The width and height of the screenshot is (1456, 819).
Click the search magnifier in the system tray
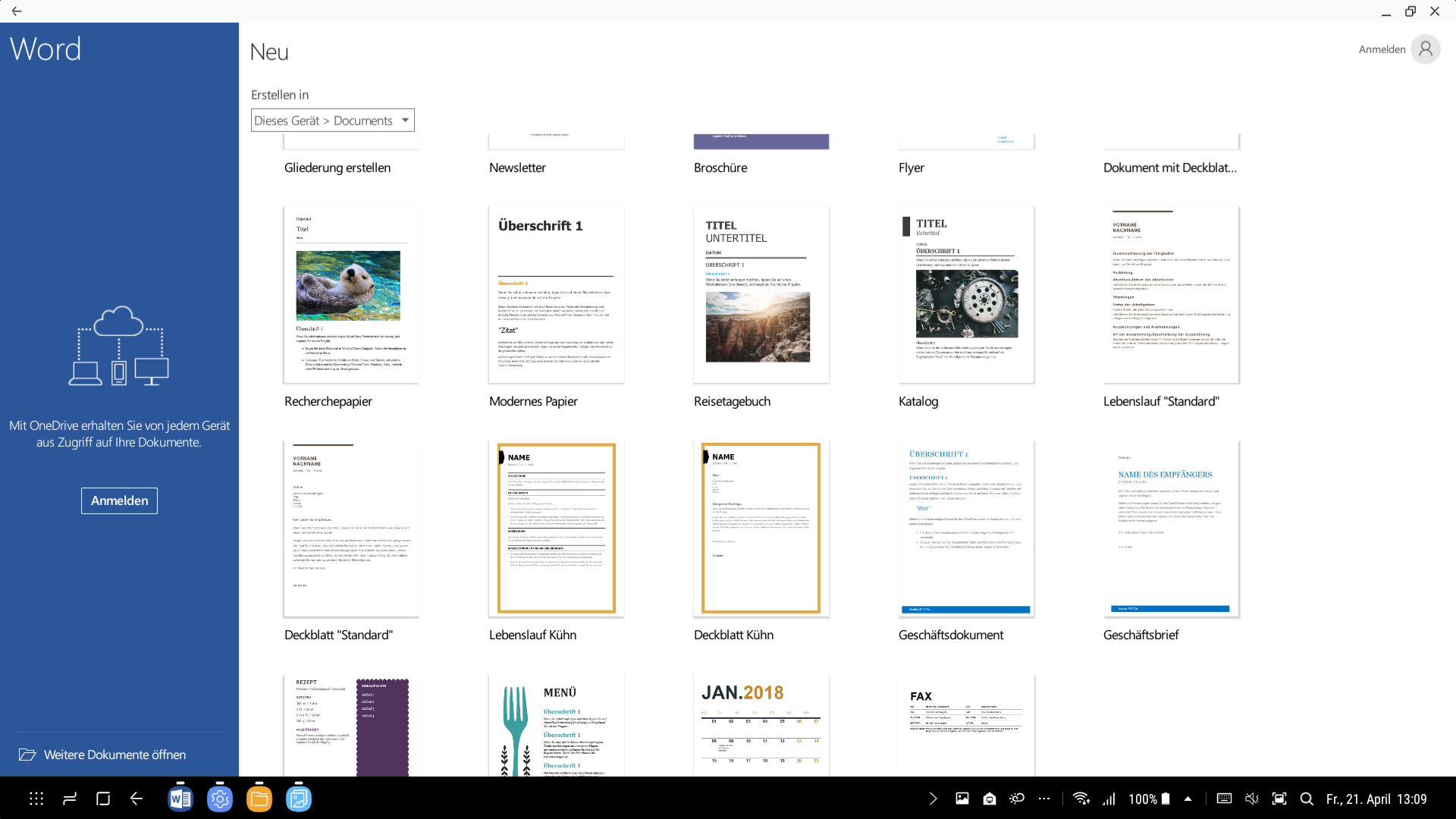point(1307,799)
